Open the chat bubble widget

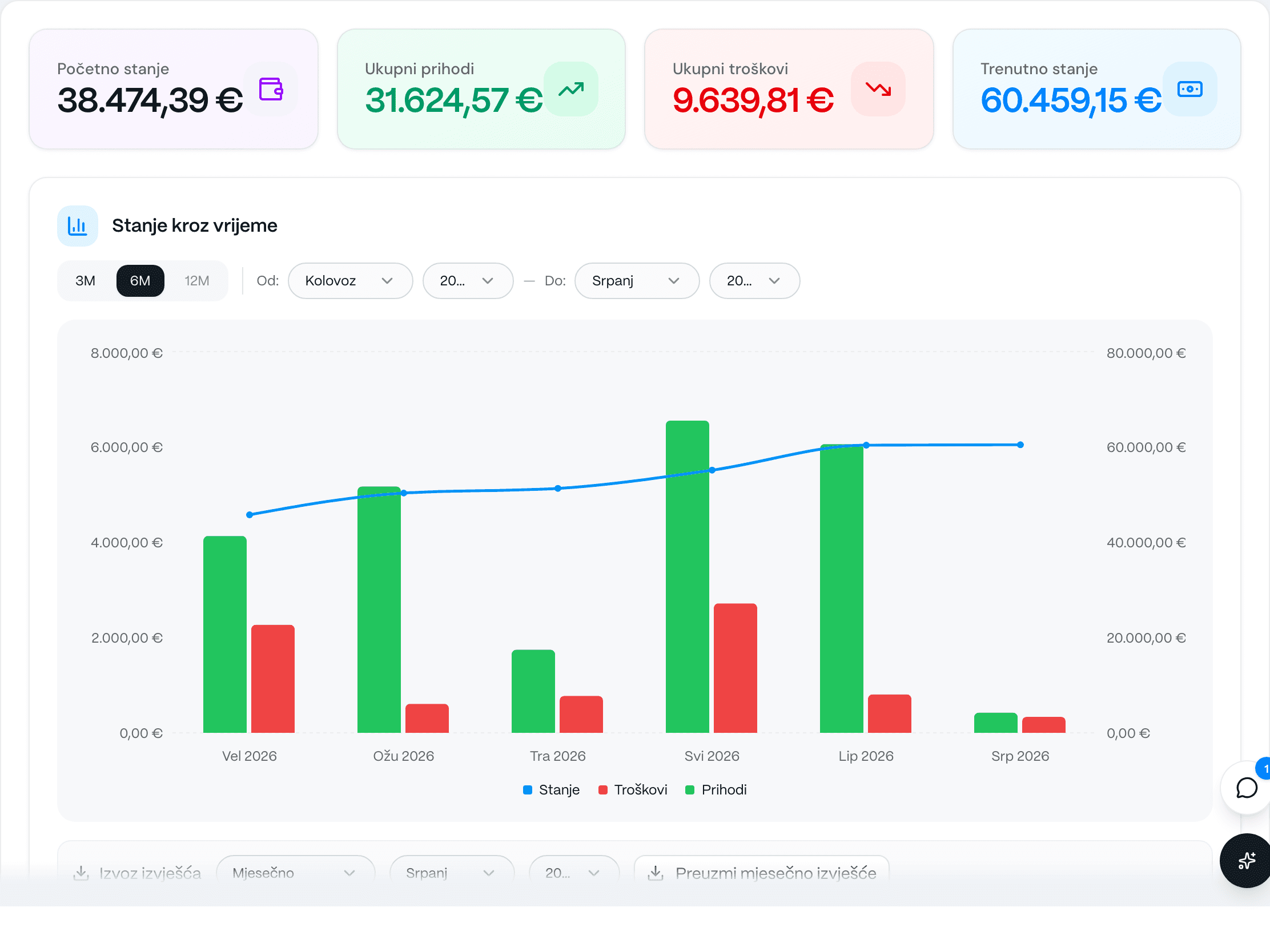pos(1247,787)
